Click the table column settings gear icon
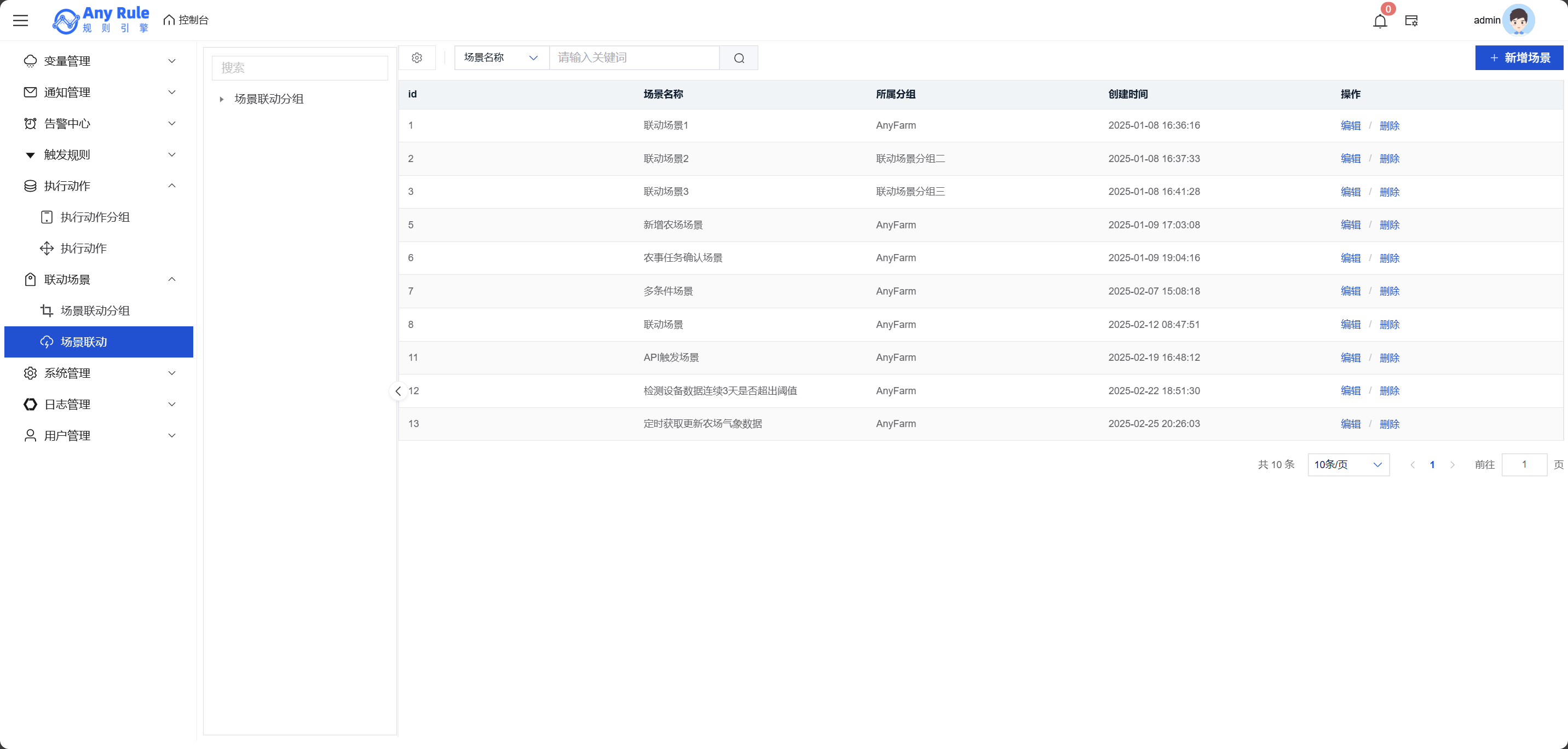Image resolution: width=1568 pixels, height=749 pixels. [x=417, y=58]
